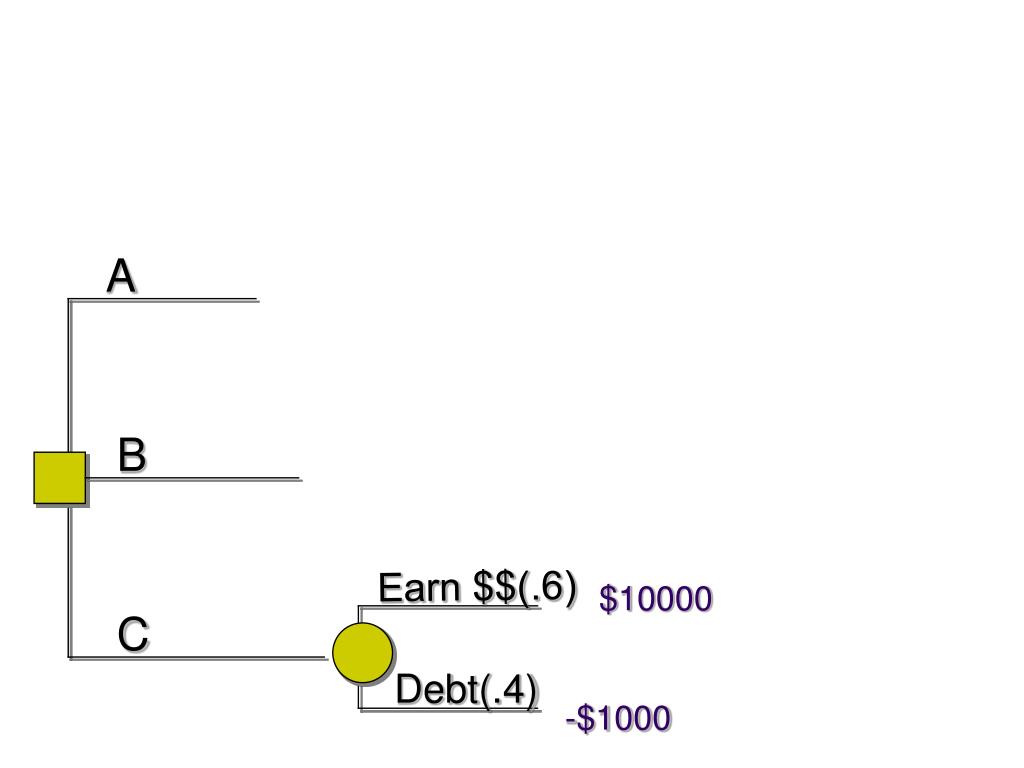
Task: Click the horizontal line of branch A
Action: pos(165,299)
